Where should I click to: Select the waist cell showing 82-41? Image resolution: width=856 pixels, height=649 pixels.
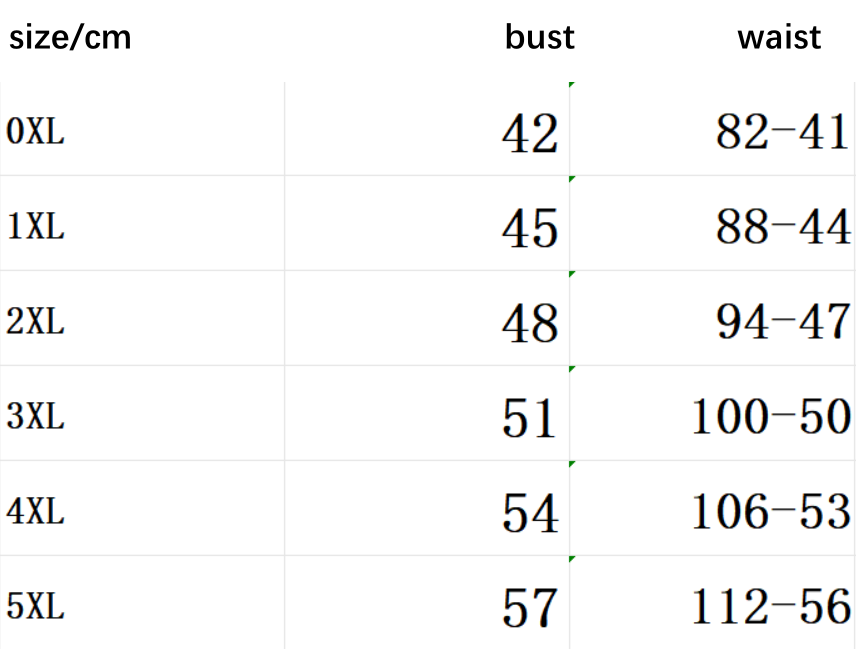tap(782, 132)
